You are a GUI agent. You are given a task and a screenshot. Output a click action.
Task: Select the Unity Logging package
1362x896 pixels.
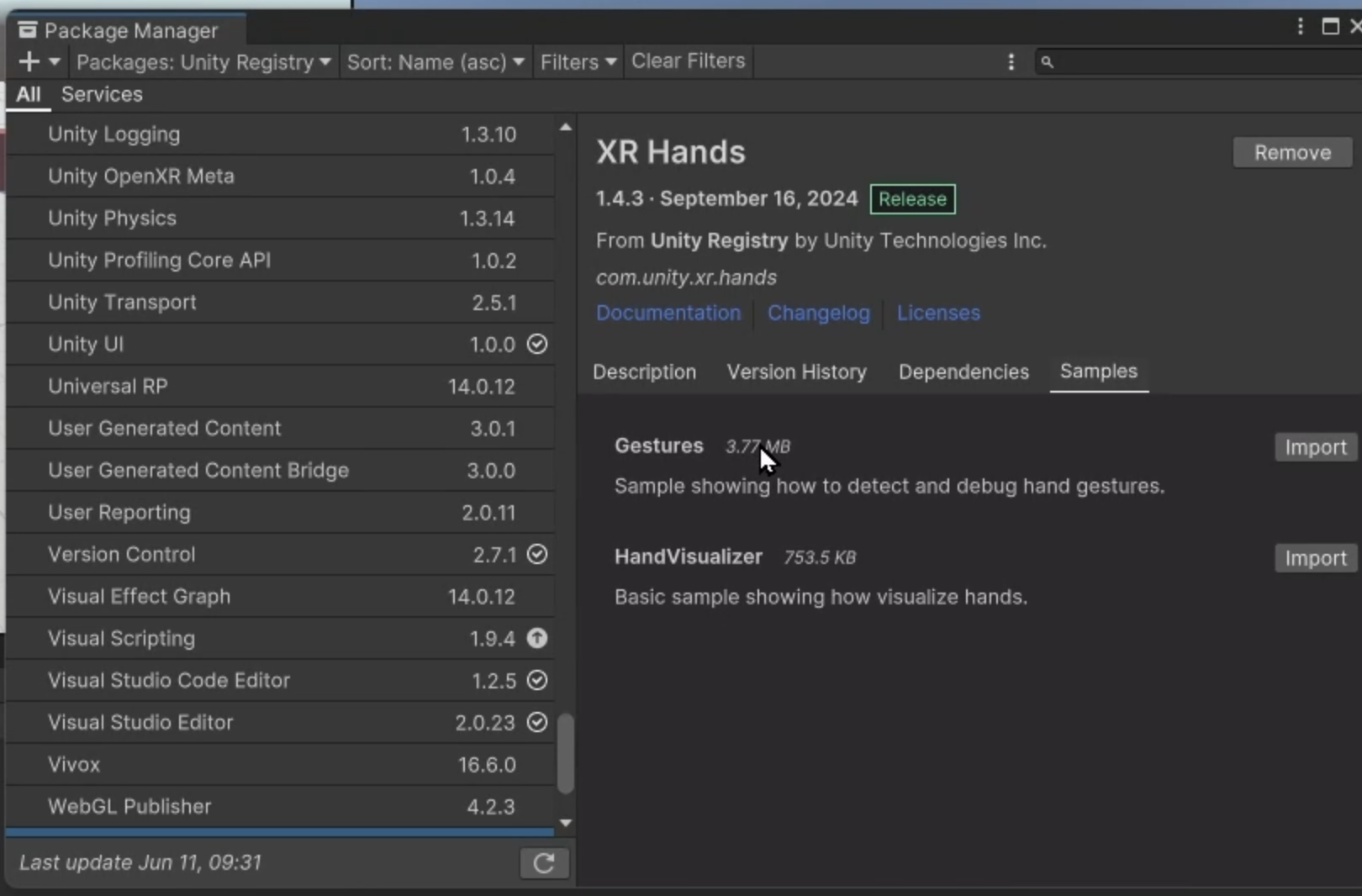point(280,134)
